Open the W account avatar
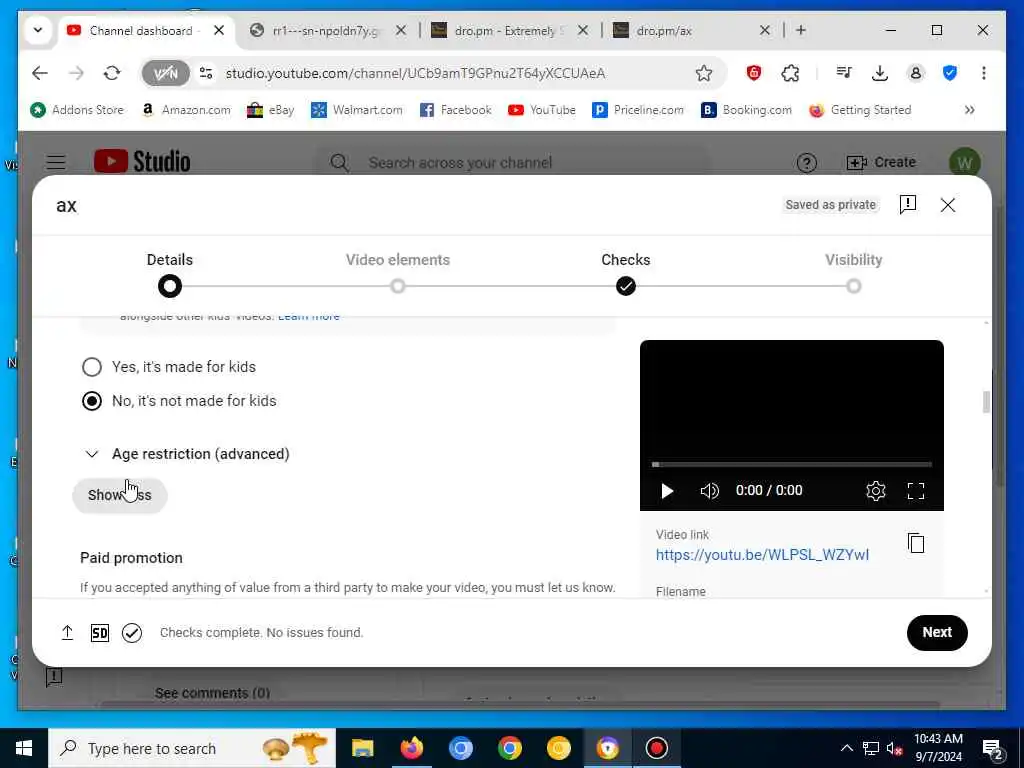 click(964, 163)
